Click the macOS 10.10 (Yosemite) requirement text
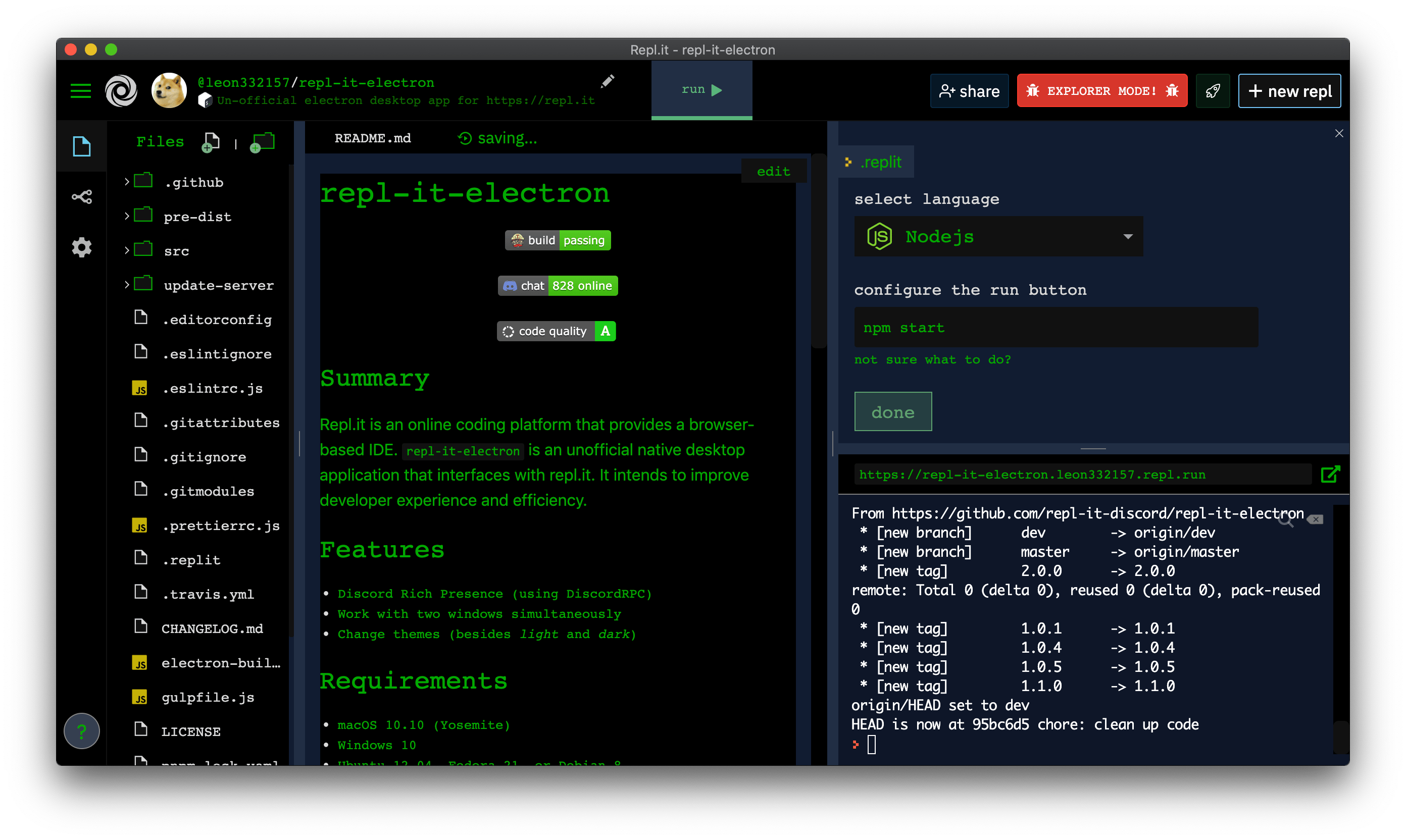Image resolution: width=1406 pixels, height=840 pixels. pos(423,725)
